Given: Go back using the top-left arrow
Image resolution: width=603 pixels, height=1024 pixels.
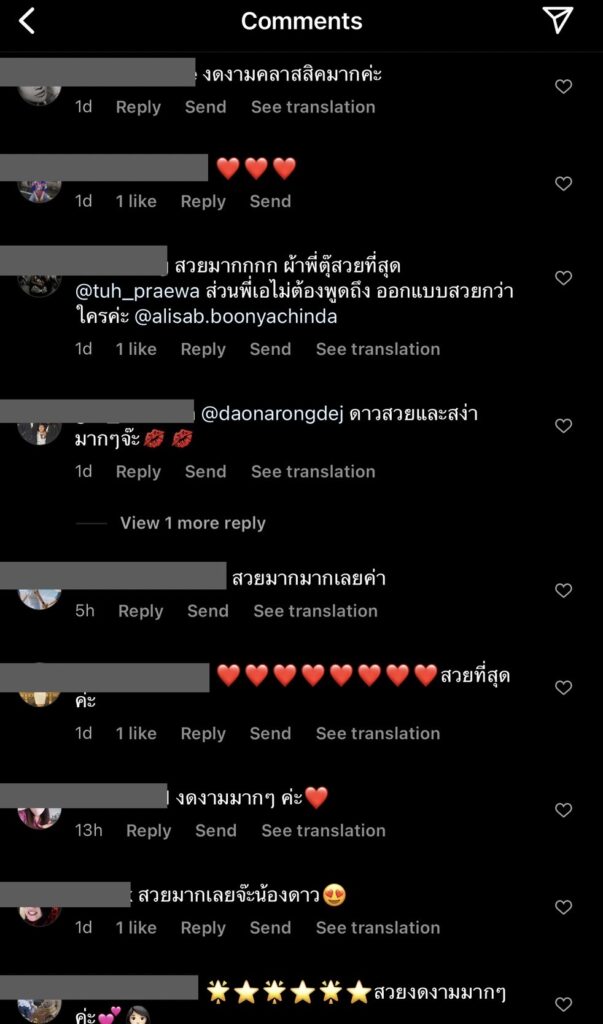Looking at the screenshot, I should click(27, 21).
